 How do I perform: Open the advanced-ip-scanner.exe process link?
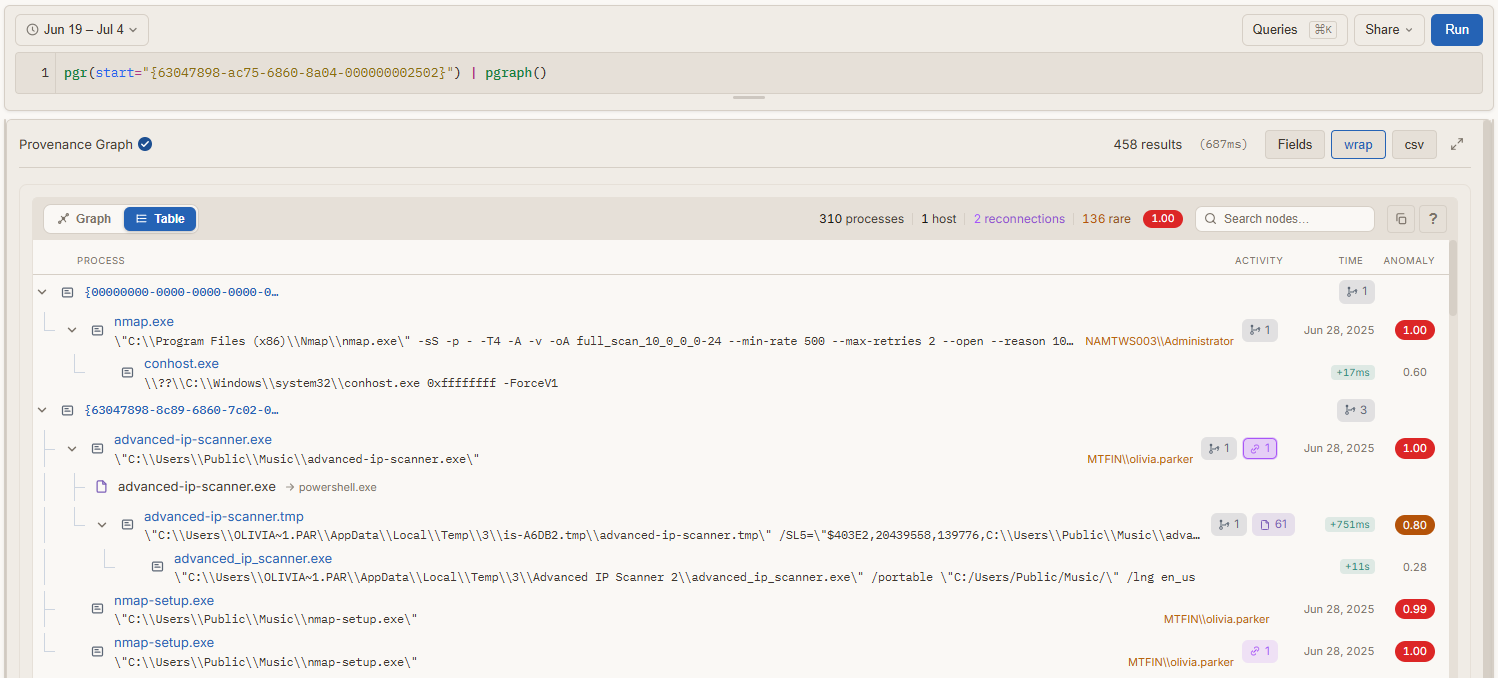pyautogui.click(x=193, y=440)
